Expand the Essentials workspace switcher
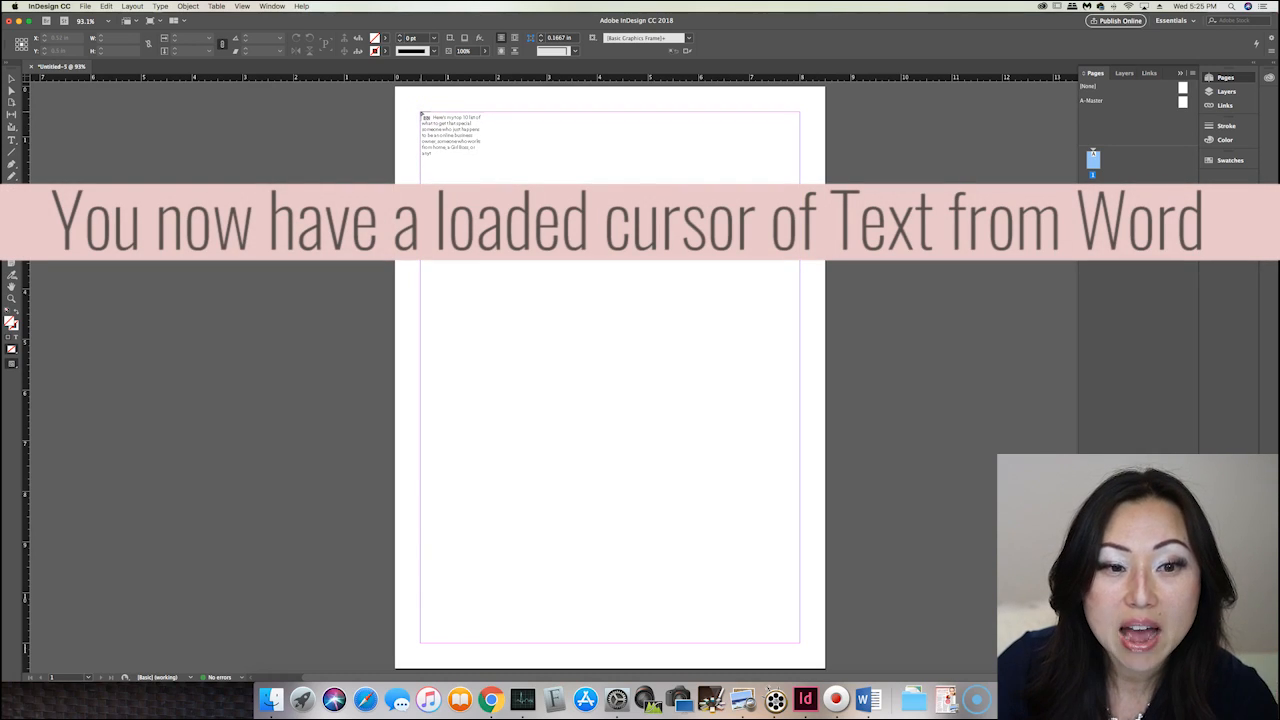 pyautogui.click(x=1176, y=21)
